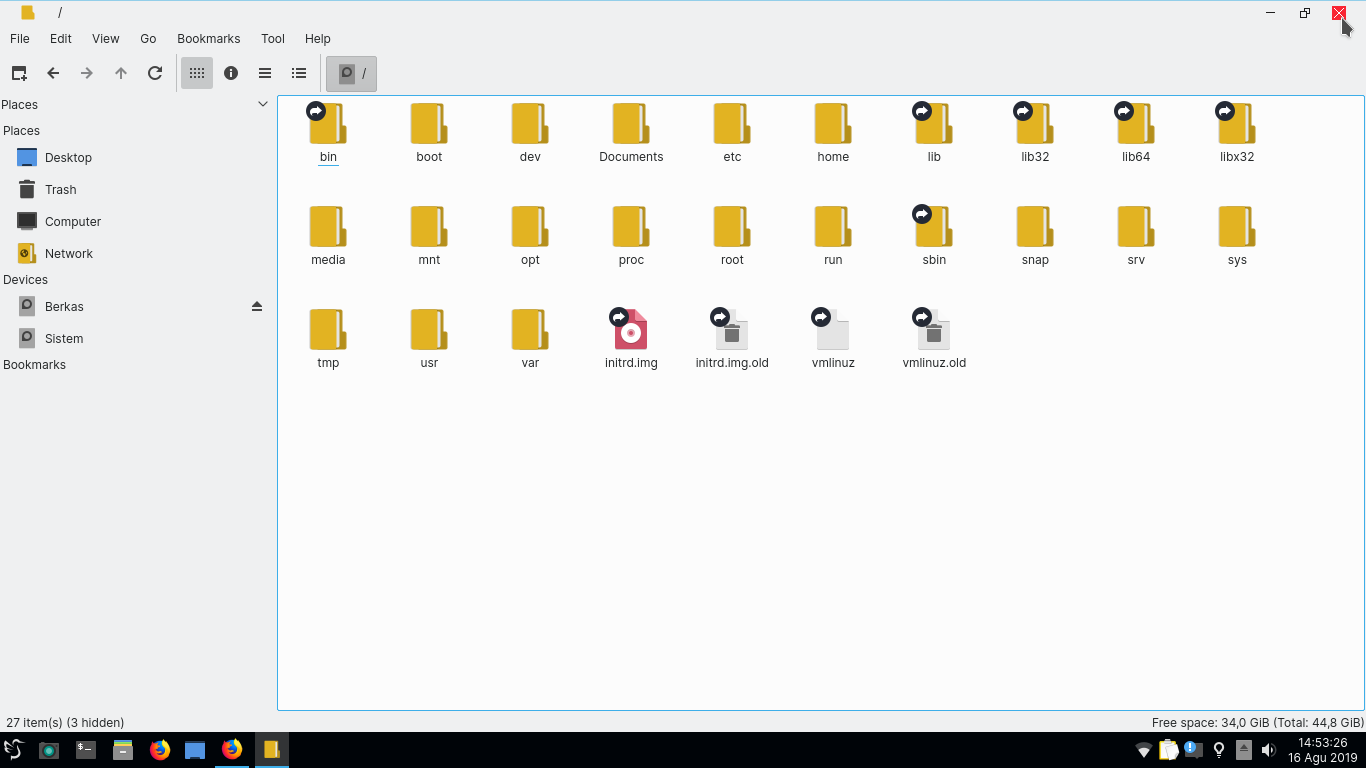
Task: Click the clock showing 14:53:26
Action: (1323, 743)
